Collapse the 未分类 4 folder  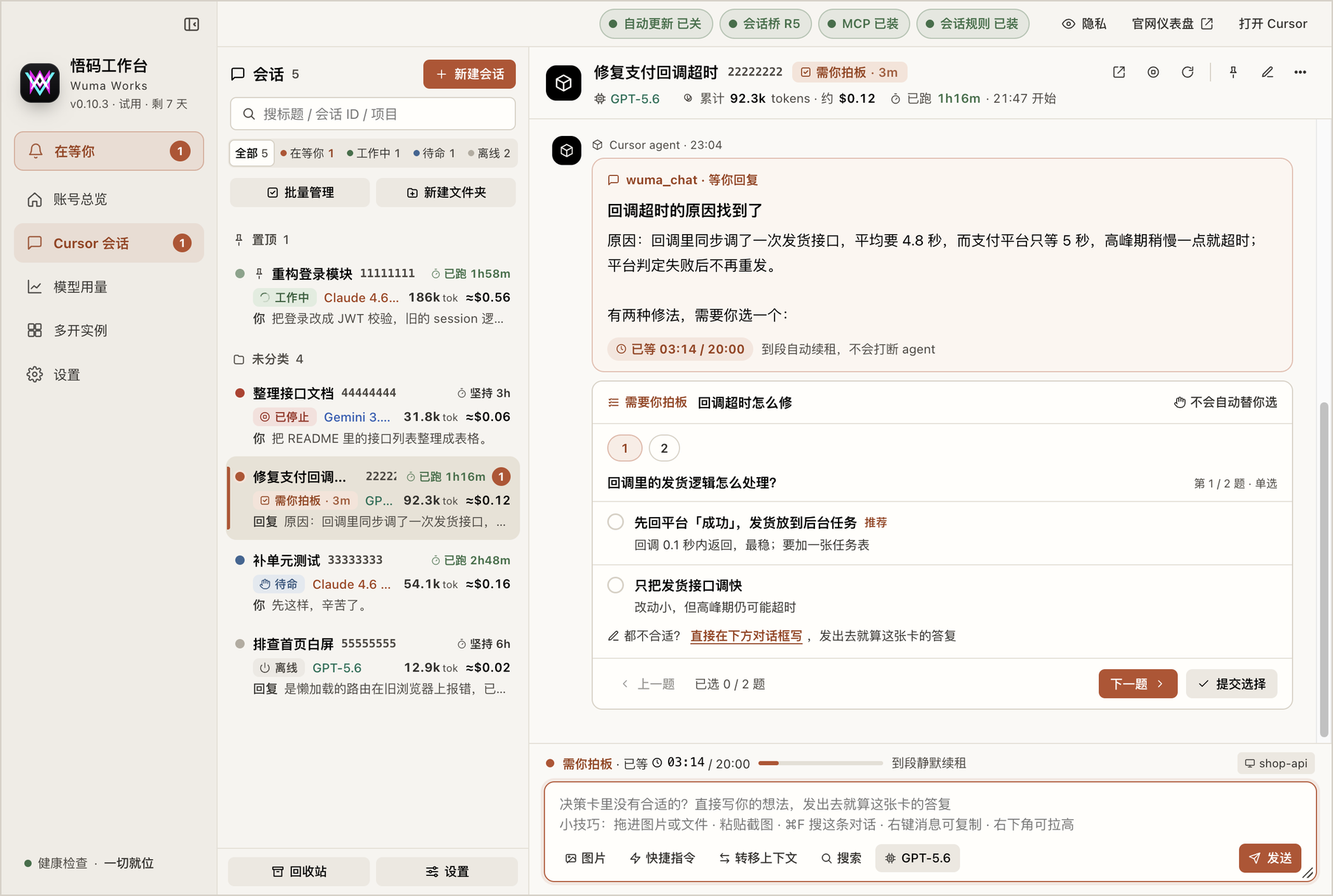coord(268,359)
